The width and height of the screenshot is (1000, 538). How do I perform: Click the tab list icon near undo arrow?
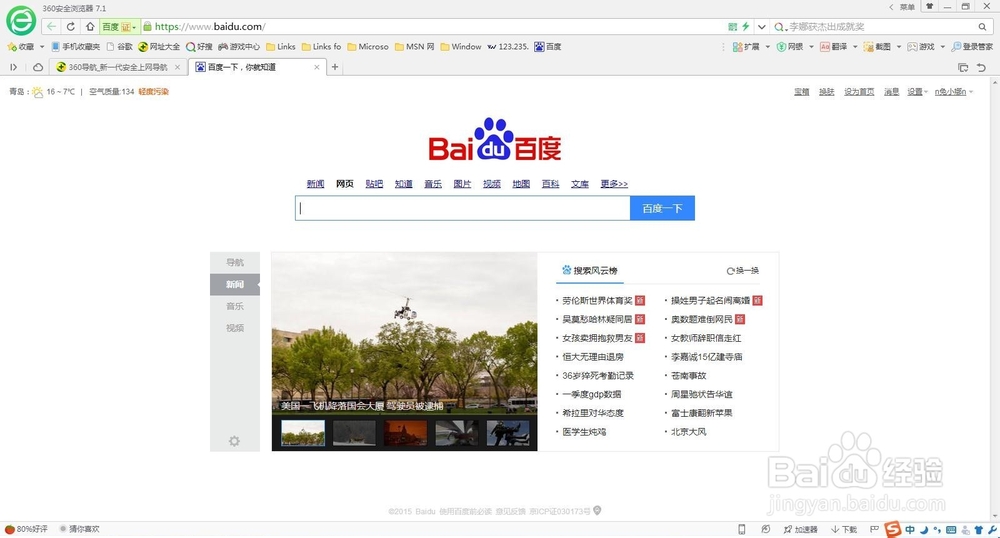(963, 67)
